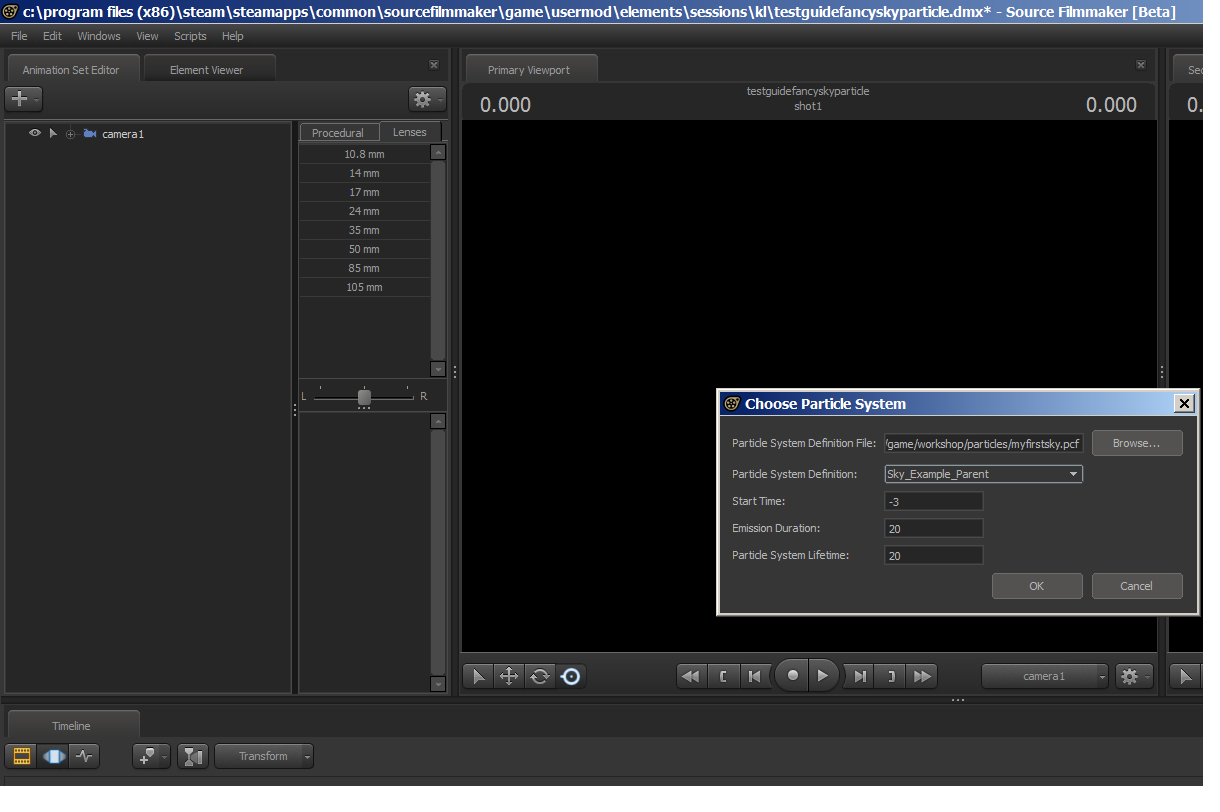Screen dimensions: 1220x812
Task: Toggle the circular screen manipulator icon
Action: pyautogui.click(x=571, y=677)
